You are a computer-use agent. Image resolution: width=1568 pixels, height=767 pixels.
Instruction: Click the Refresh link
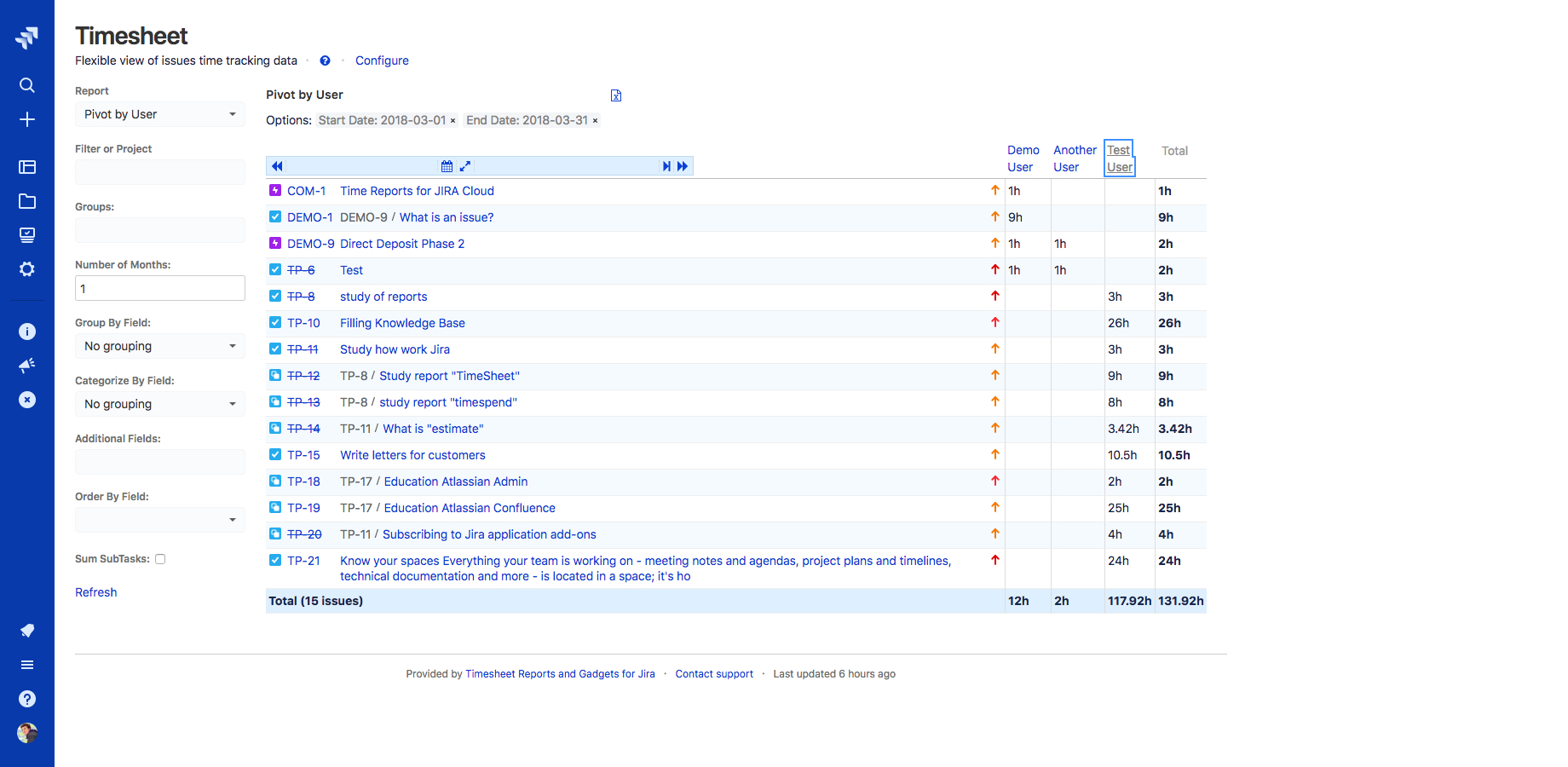click(x=95, y=592)
